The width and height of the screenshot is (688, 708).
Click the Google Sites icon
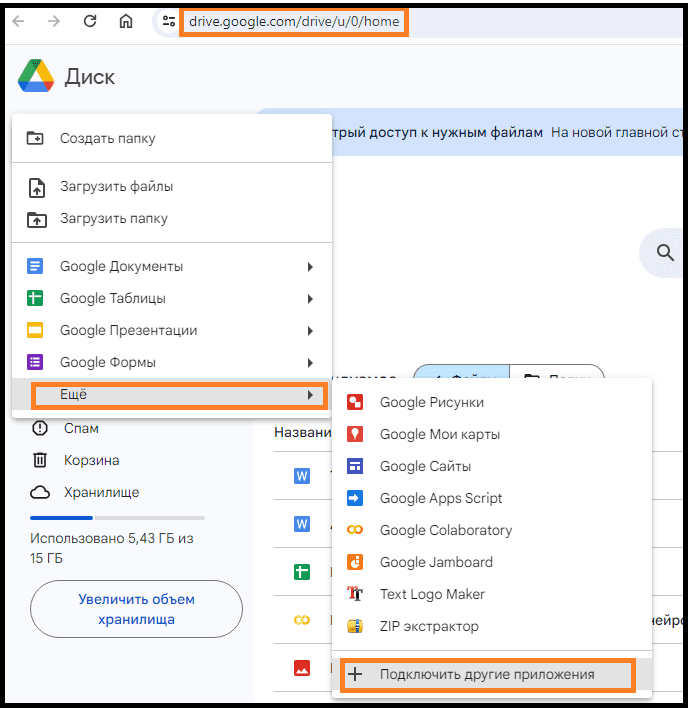[355, 466]
